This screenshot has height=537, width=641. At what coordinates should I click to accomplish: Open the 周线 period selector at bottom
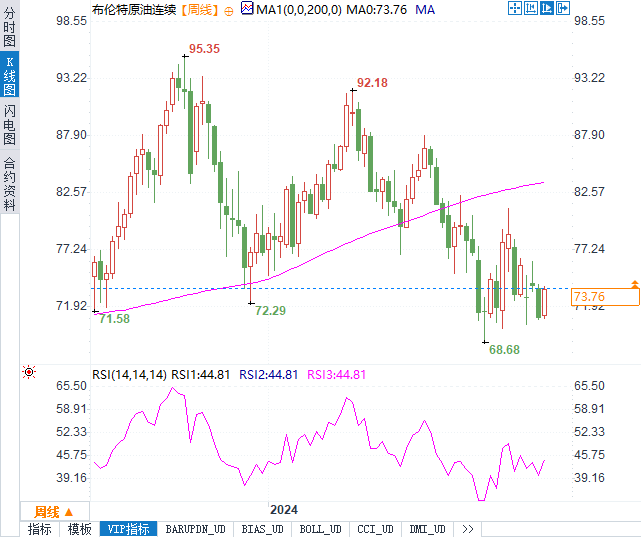click(54, 512)
